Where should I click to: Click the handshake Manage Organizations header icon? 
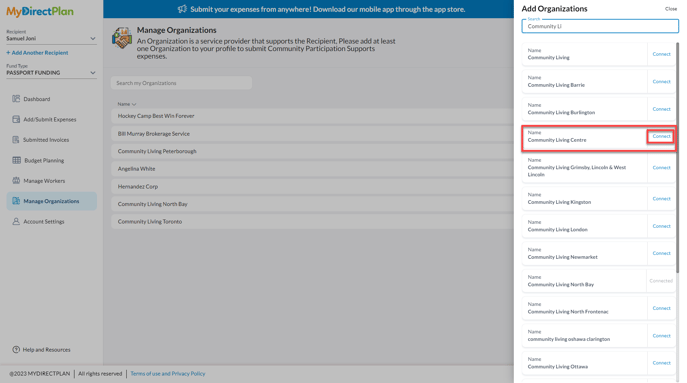(122, 39)
